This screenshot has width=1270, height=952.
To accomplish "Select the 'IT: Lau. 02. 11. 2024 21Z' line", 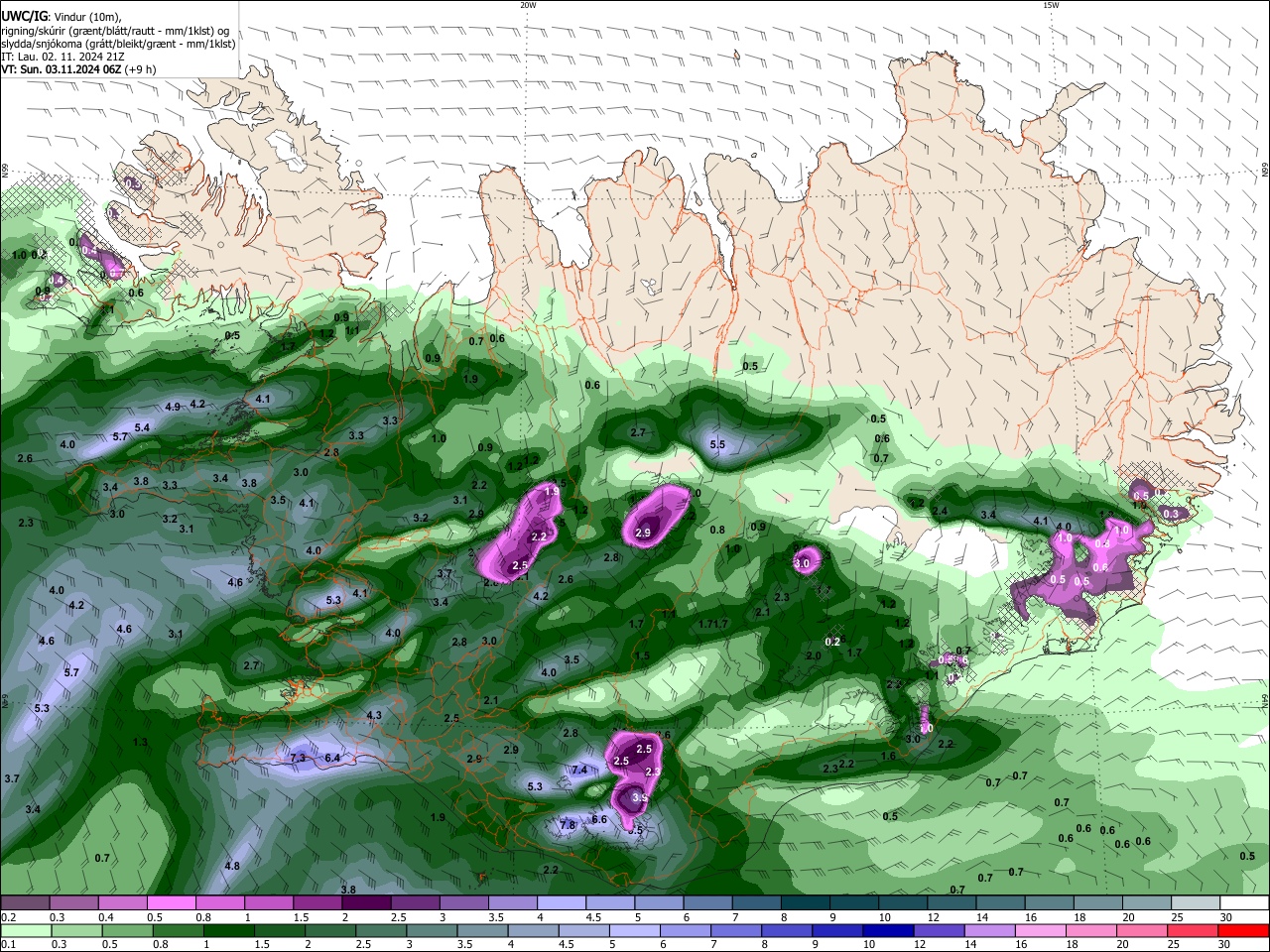I will coord(62,57).
